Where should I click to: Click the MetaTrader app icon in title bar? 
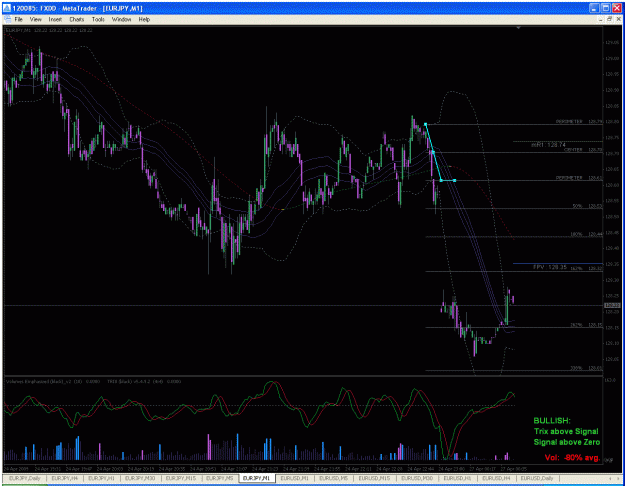[7, 8]
